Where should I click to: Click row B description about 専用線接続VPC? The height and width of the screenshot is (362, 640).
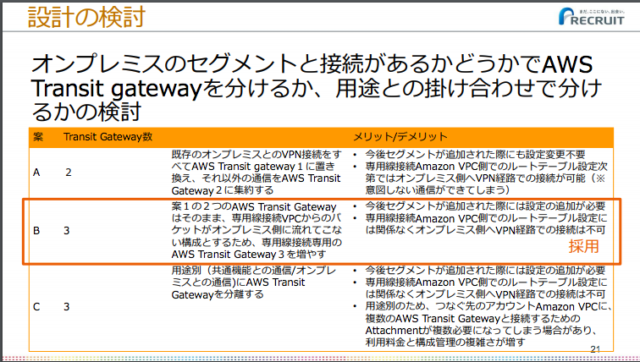256,231
